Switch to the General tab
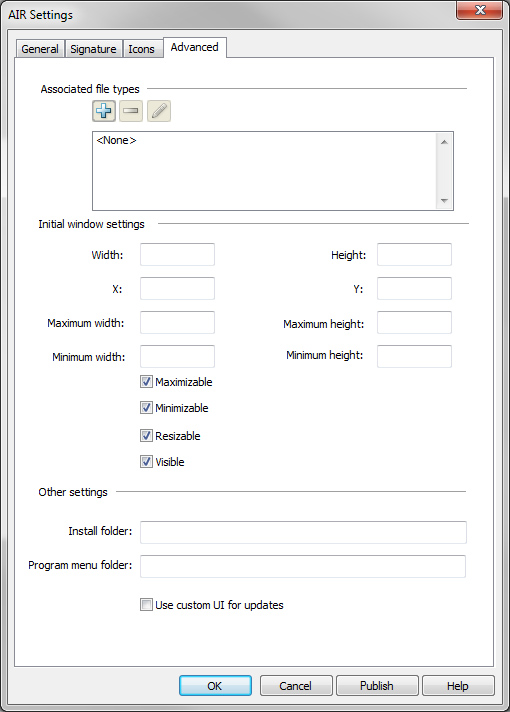 coord(40,49)
